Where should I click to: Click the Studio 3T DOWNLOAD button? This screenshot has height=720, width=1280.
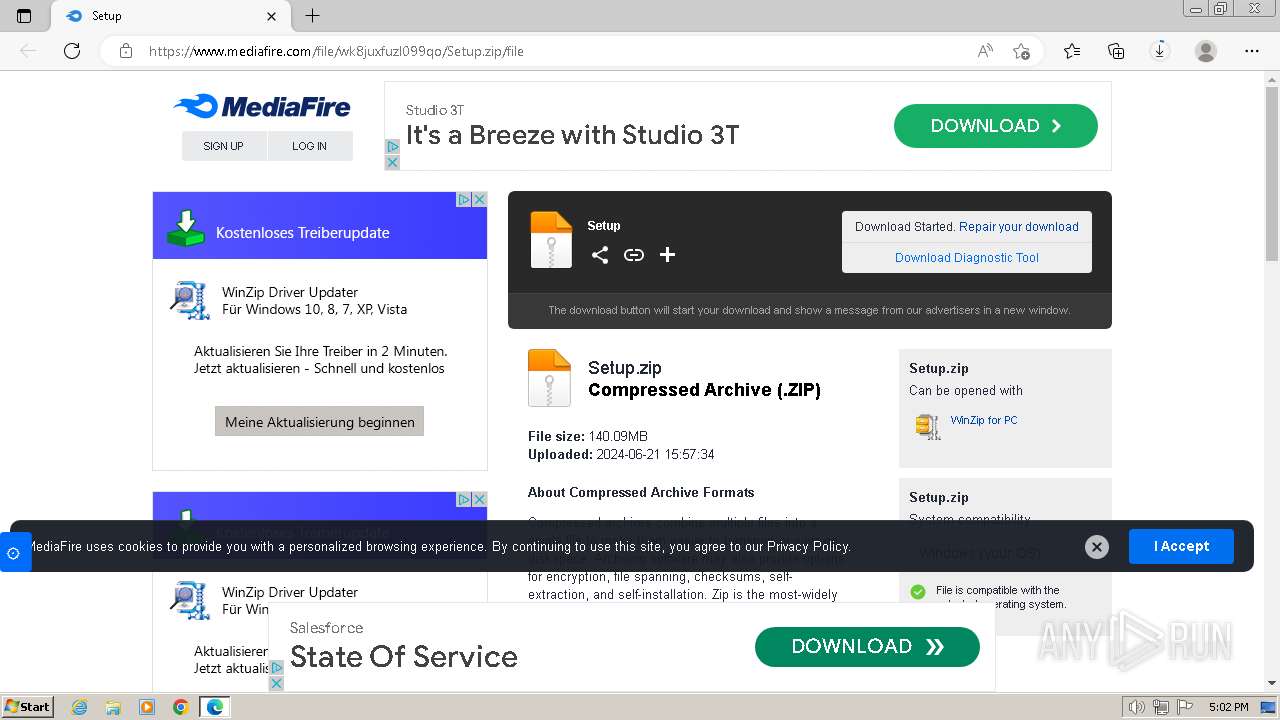996,126
